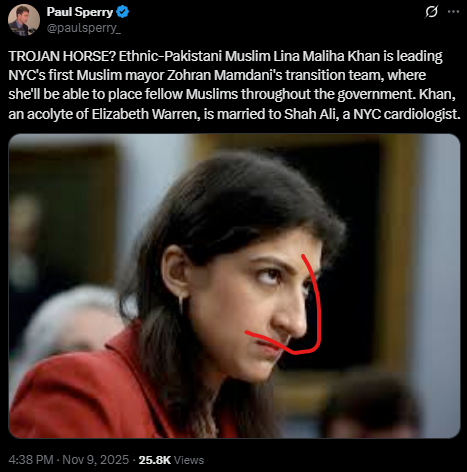
Task: View the 25.8K Views analytics count
Action: (171, 460)
